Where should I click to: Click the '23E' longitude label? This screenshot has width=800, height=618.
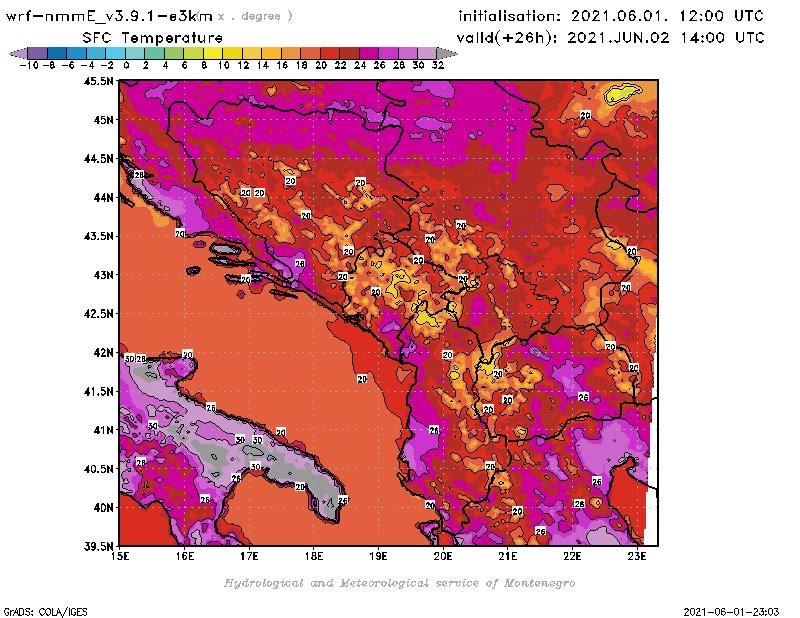coord(637,556)
